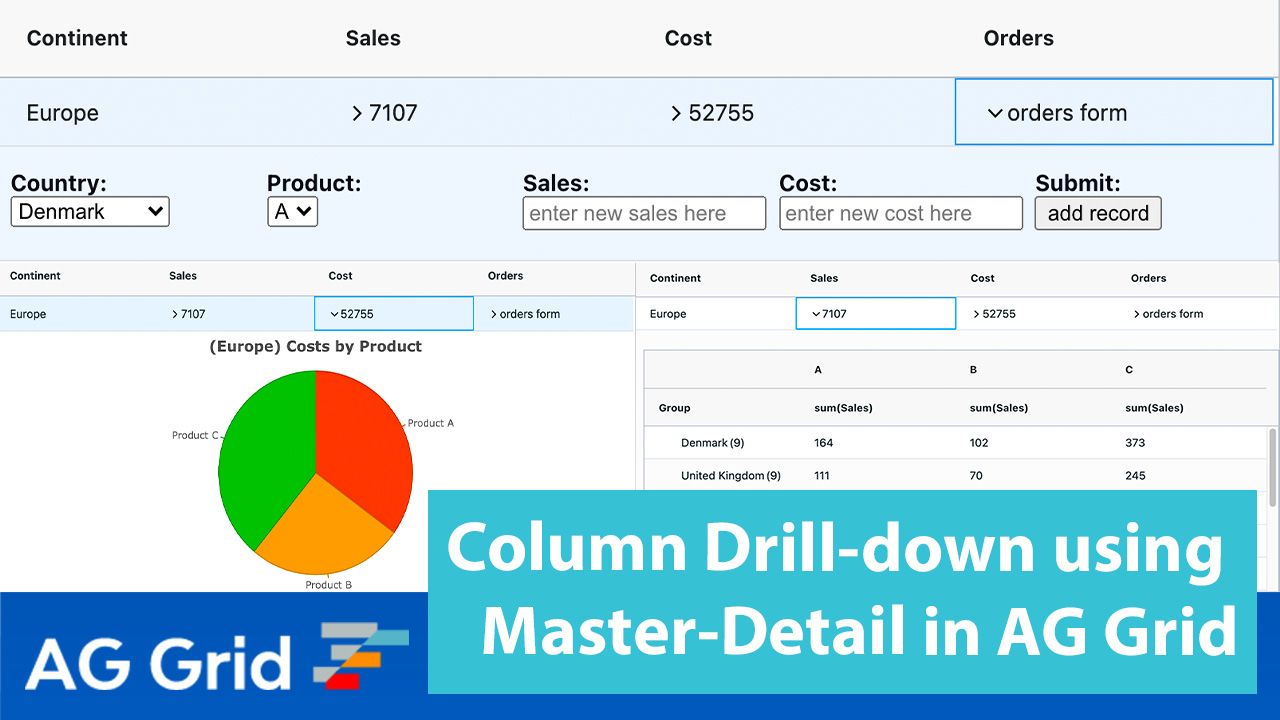
Task: Expand orders form in left grid
Action: [x=494, y=314]
